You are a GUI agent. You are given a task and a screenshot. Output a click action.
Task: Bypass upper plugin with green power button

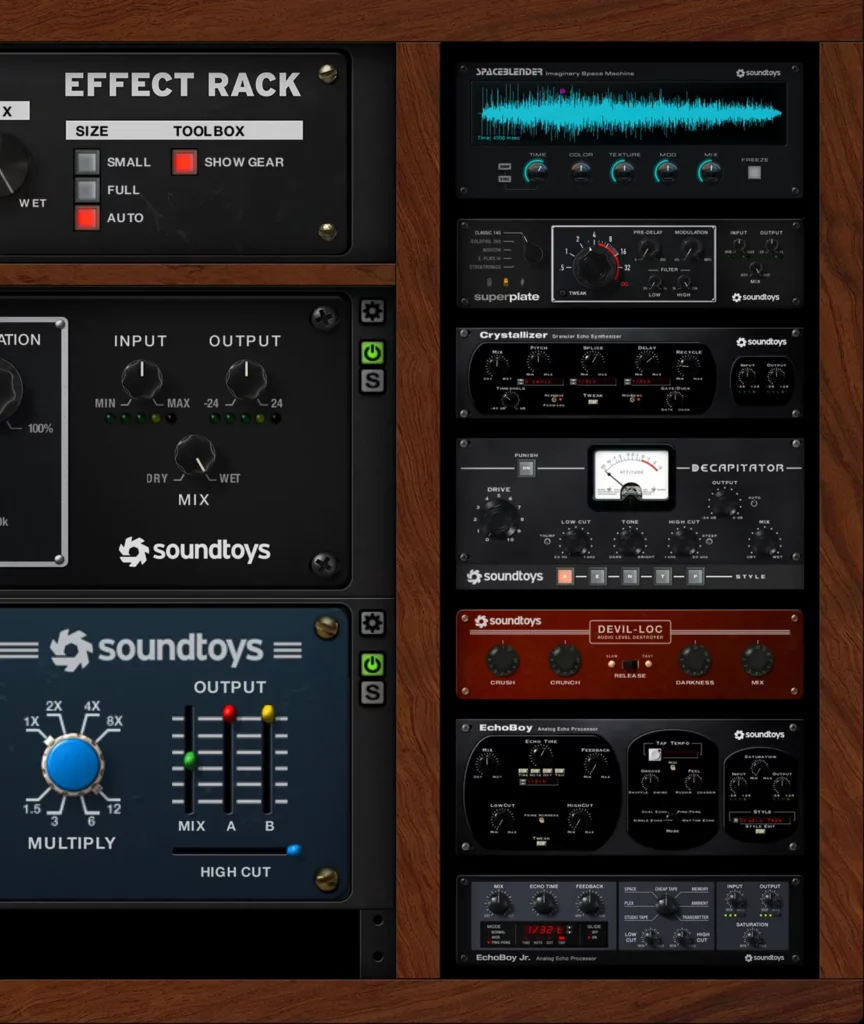tap(372, 352)
